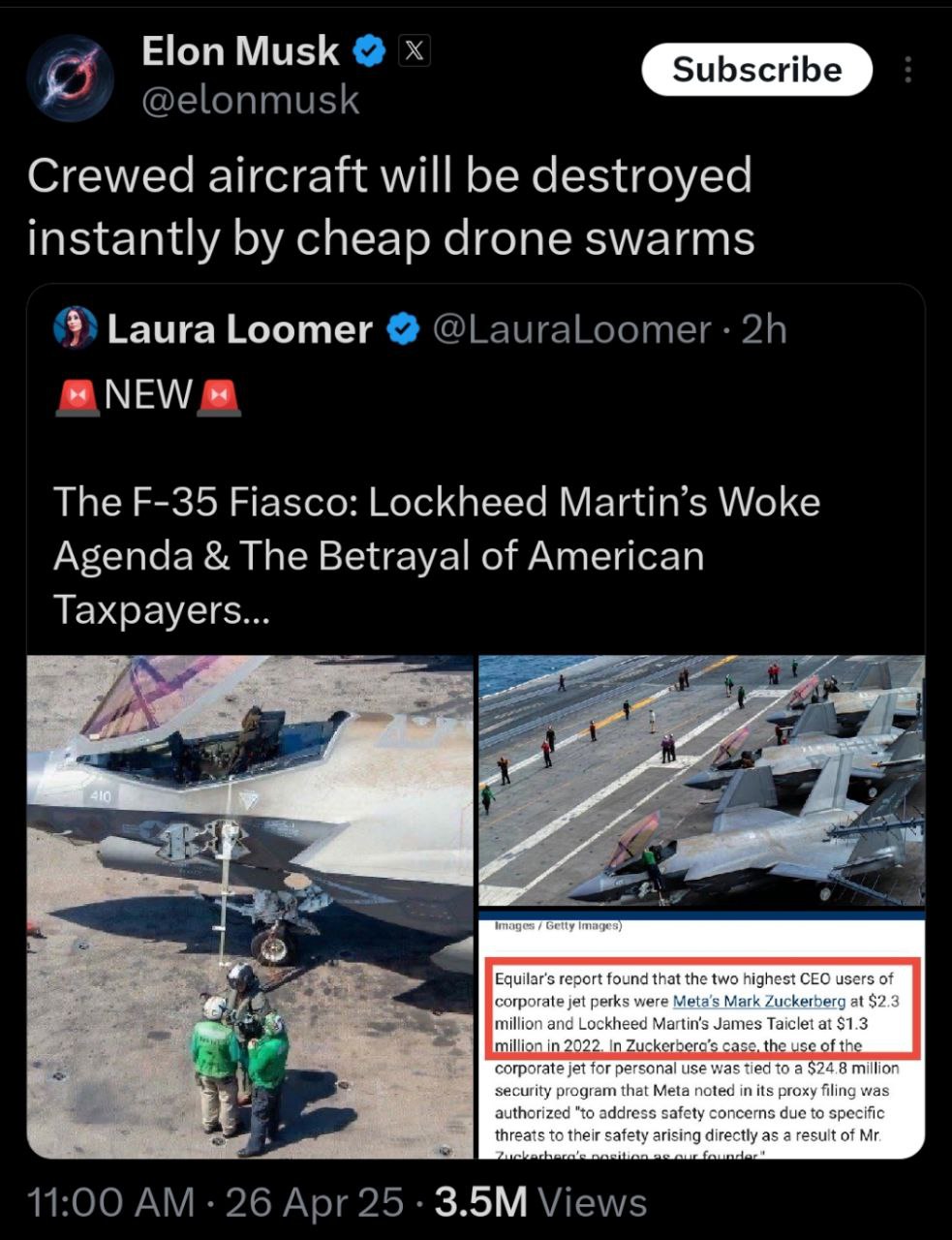This screenshot has width=952, height=1240.
Task: Click the X affiliation badge icon
Action: tap(414, 50)
